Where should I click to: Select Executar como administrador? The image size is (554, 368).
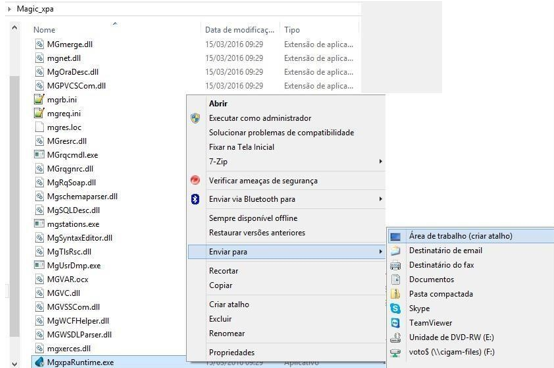pos(260,118)
